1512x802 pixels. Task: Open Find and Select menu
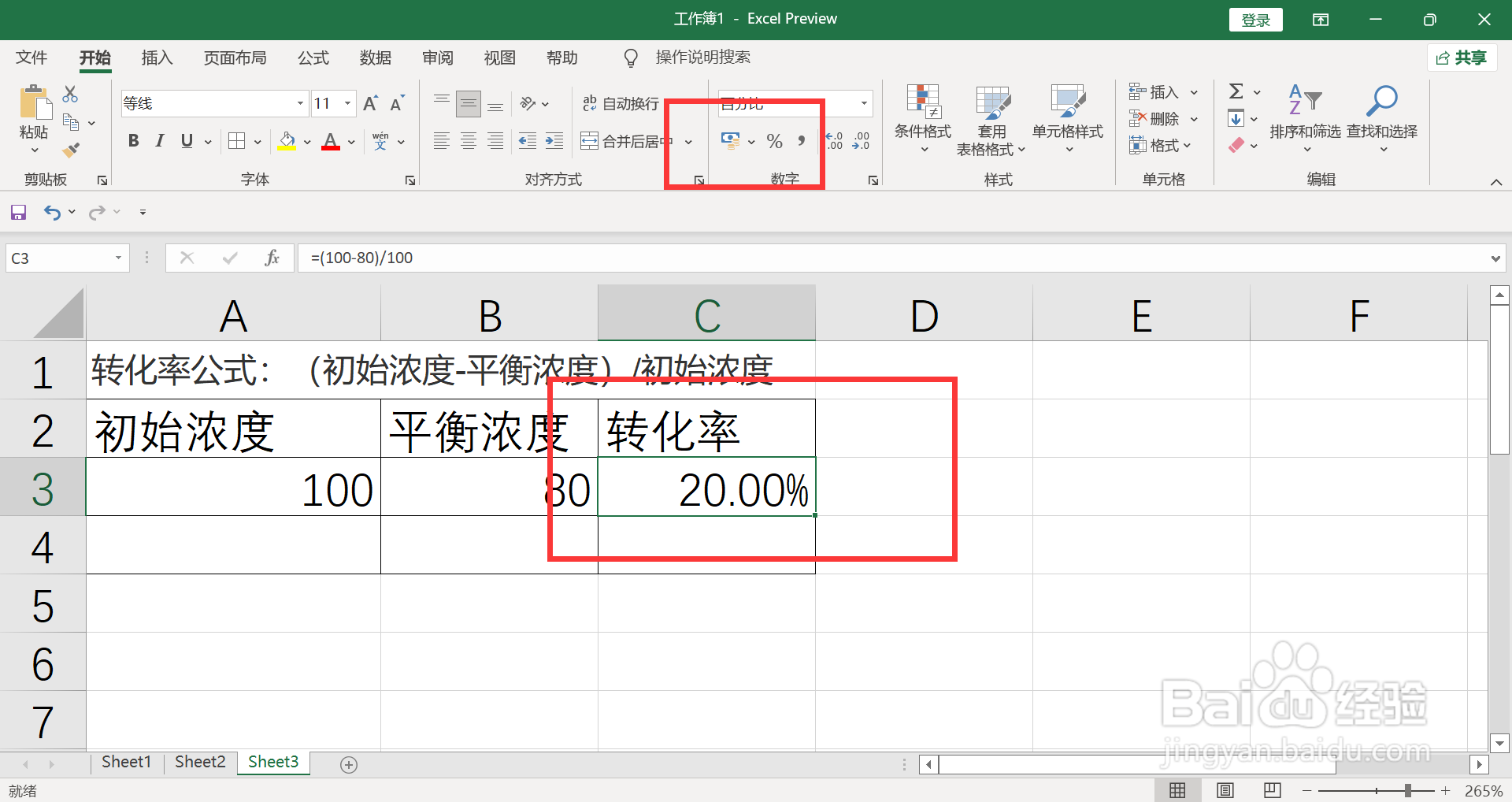point(1382,119)
